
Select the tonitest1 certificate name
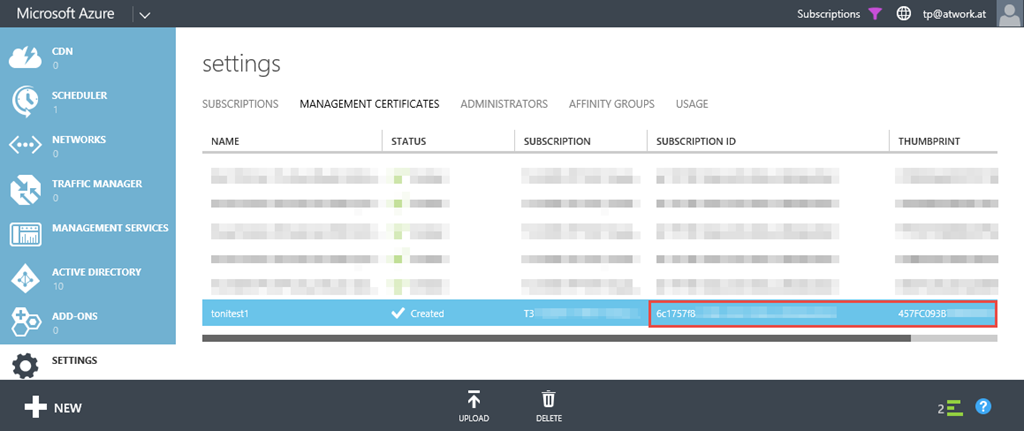coord(230,313)
